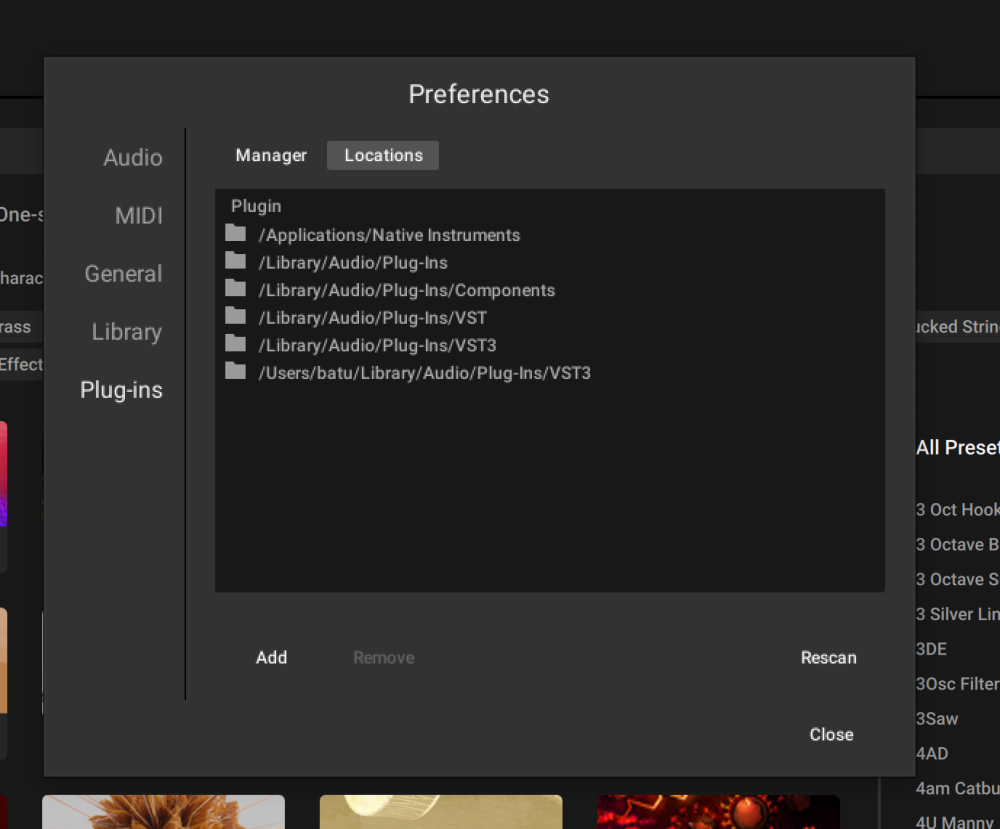
Task: Select the 3 Oct Hook preset
Action: click(x=957, y=510)
